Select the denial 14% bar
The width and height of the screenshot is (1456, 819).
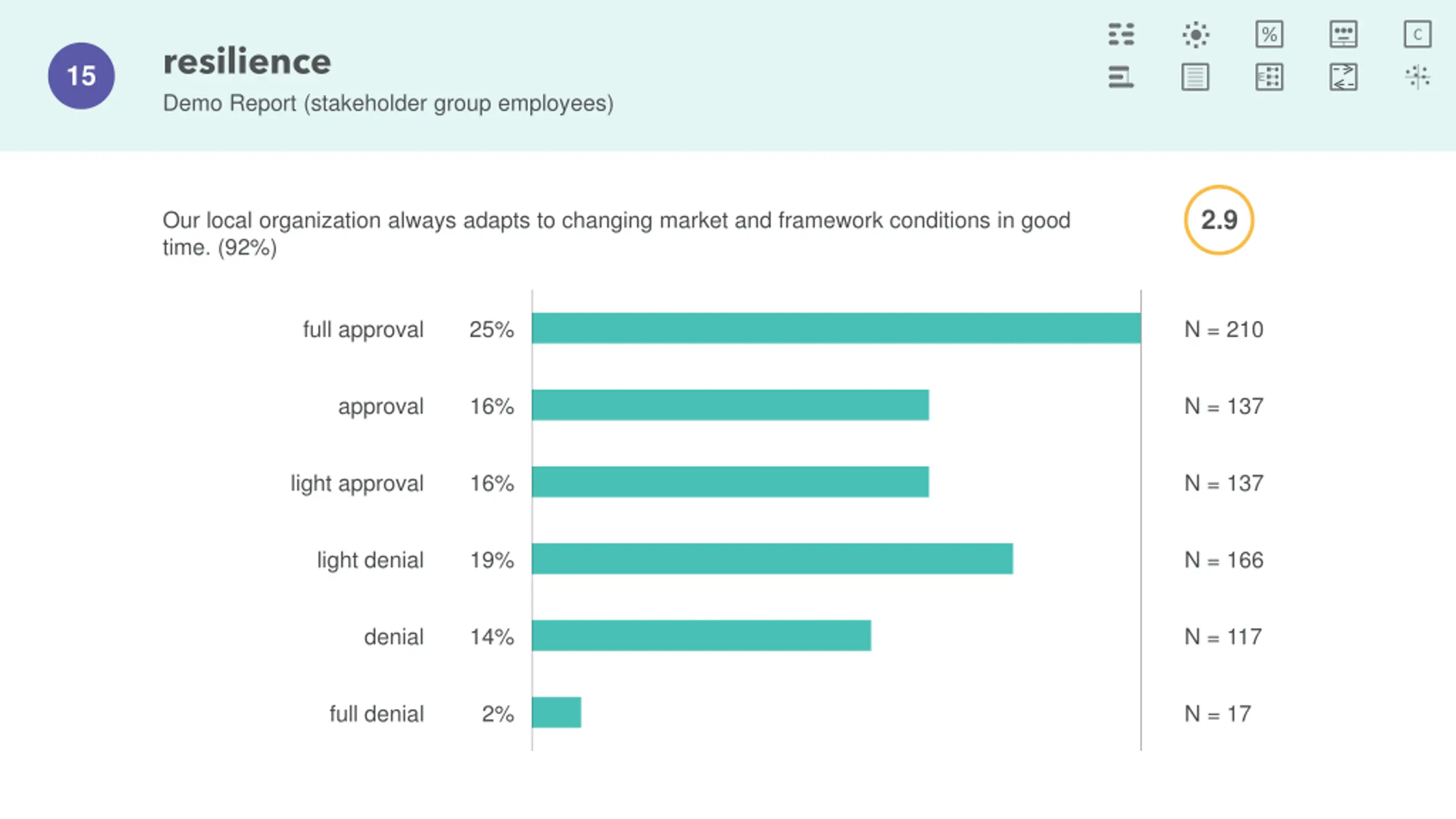click(701, 635)
